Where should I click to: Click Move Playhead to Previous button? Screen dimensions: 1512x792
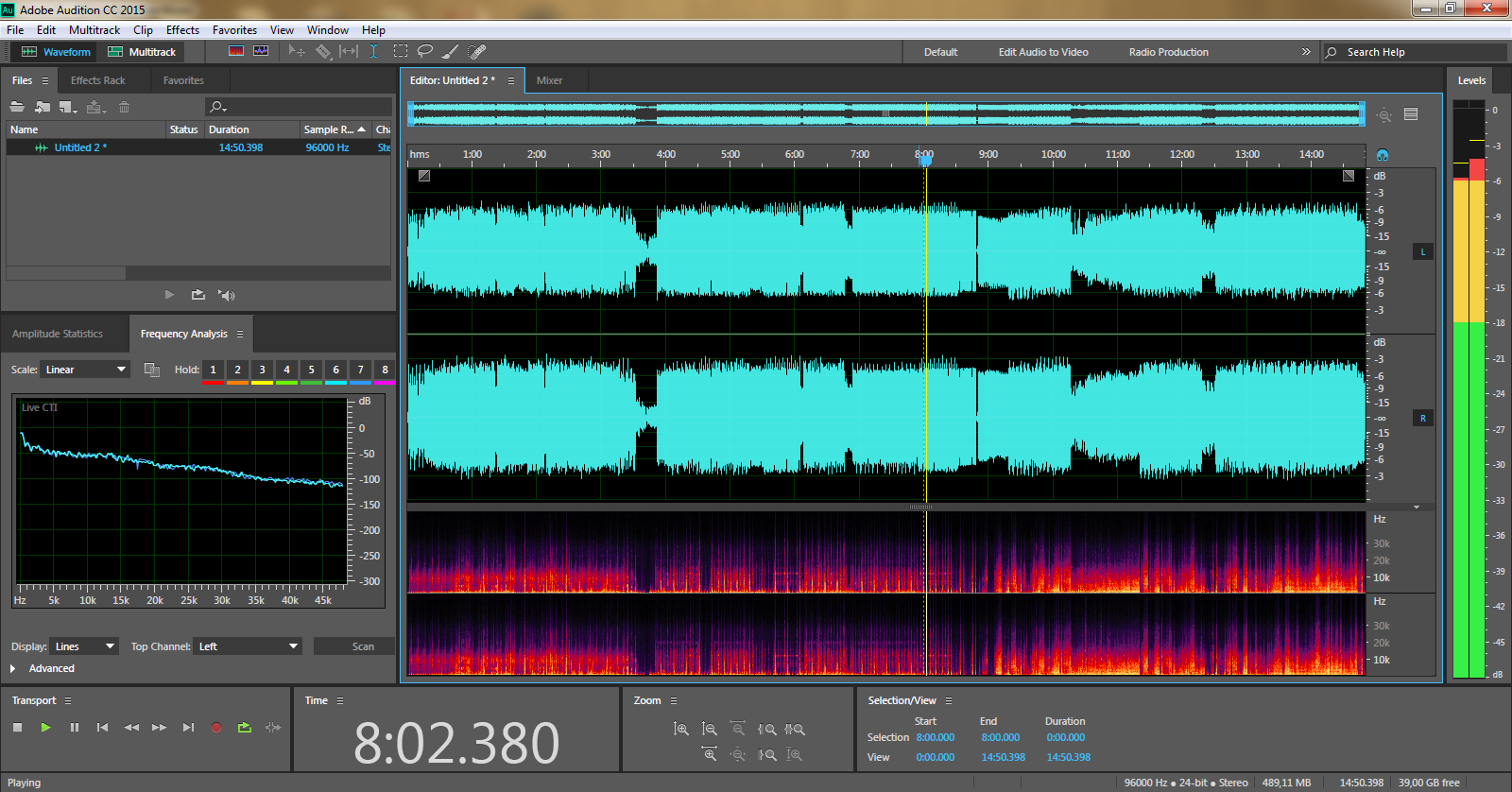click(x=102, y=727)
